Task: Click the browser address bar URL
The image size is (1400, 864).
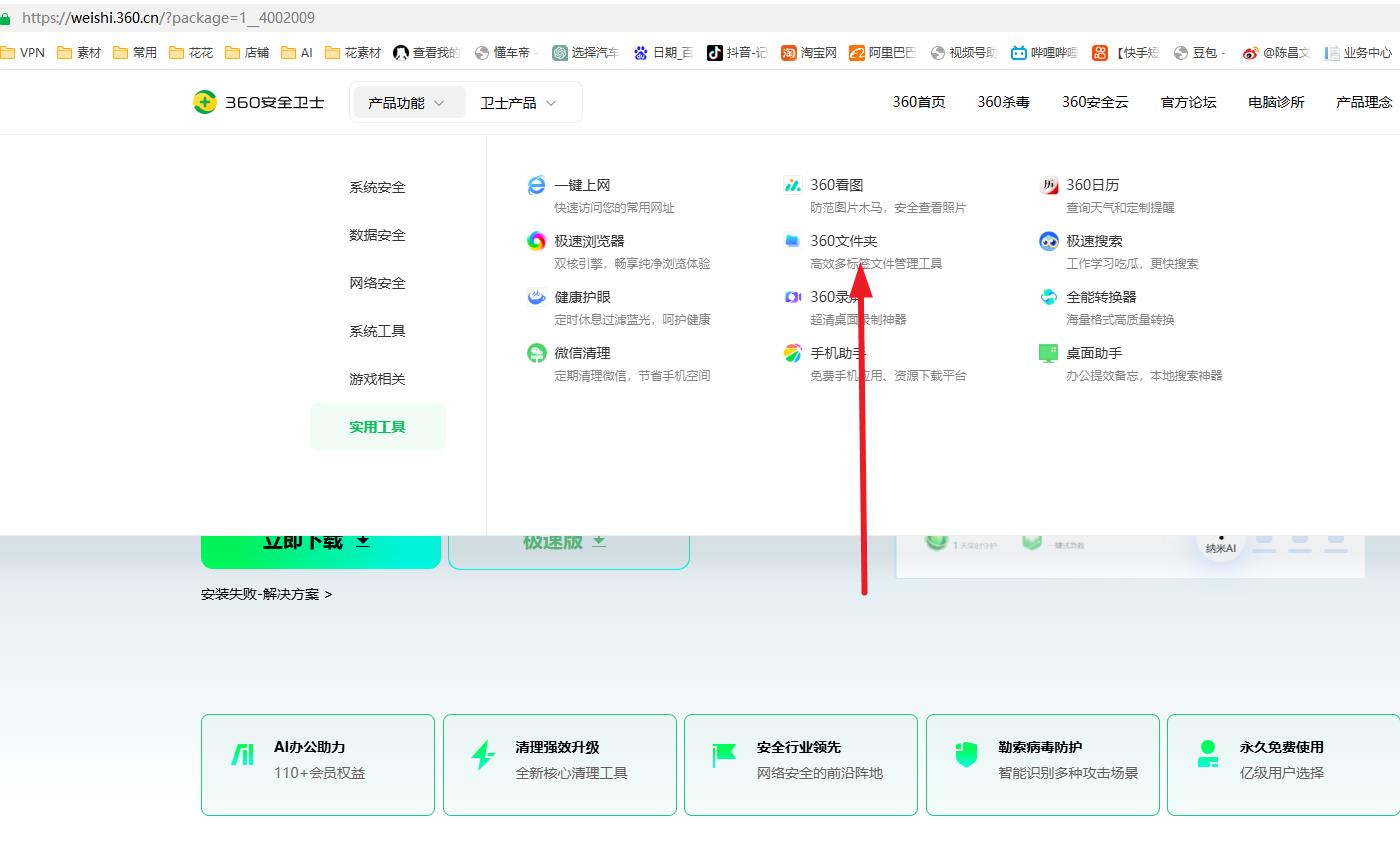Action: [168, 17]
